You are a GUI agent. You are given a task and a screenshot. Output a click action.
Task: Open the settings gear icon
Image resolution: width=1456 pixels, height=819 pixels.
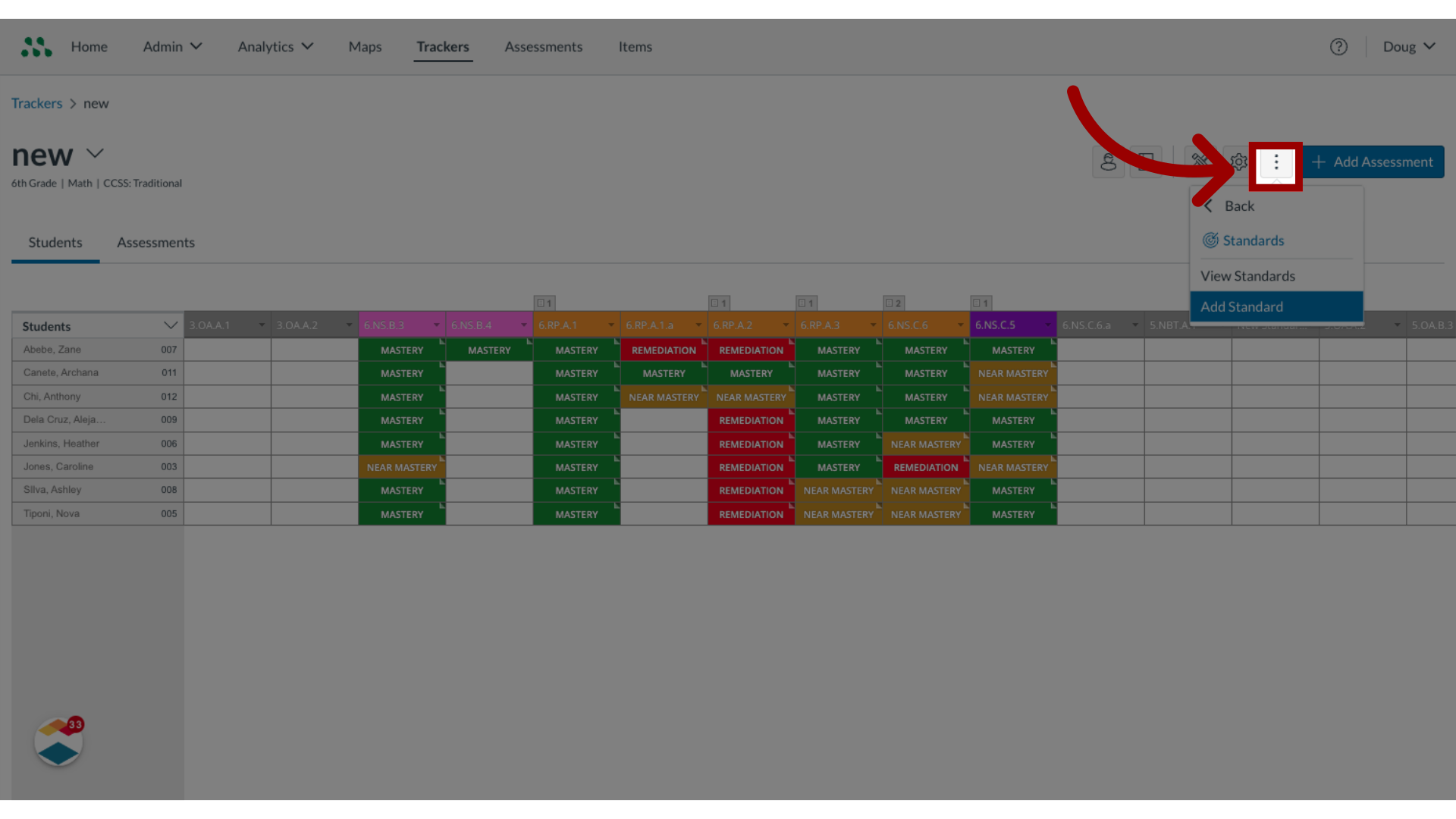click(x=1238, y=161)
